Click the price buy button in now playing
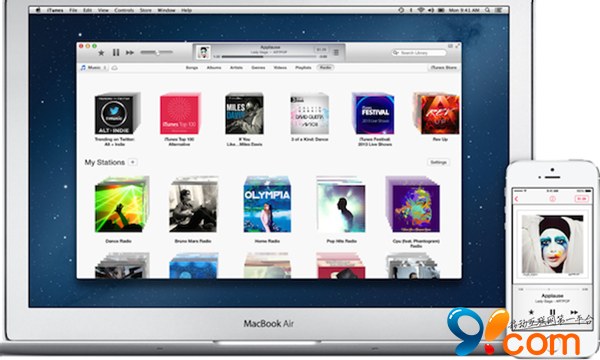This screenshot has height=360, width=600. click(x=321, y=49)
